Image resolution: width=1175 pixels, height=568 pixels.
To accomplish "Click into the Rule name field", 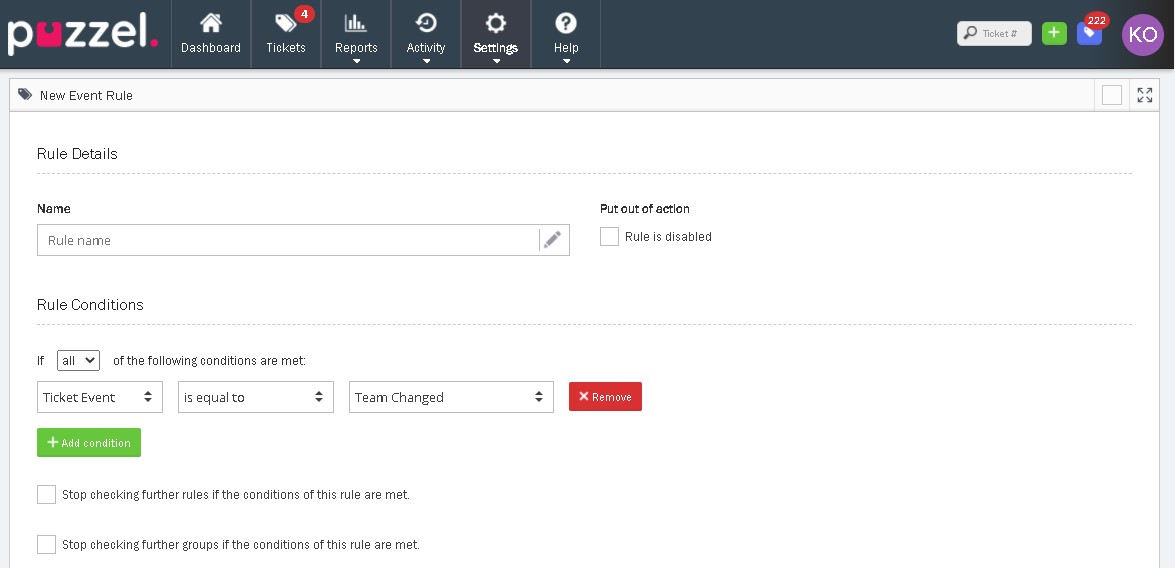I will click(x=288, y=240).
